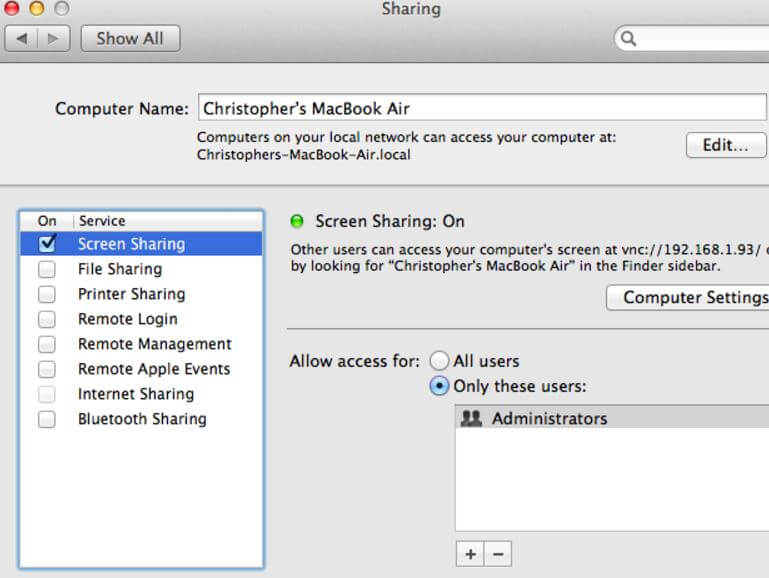Select the Internet Sharing service row

(x=141, y=394)
